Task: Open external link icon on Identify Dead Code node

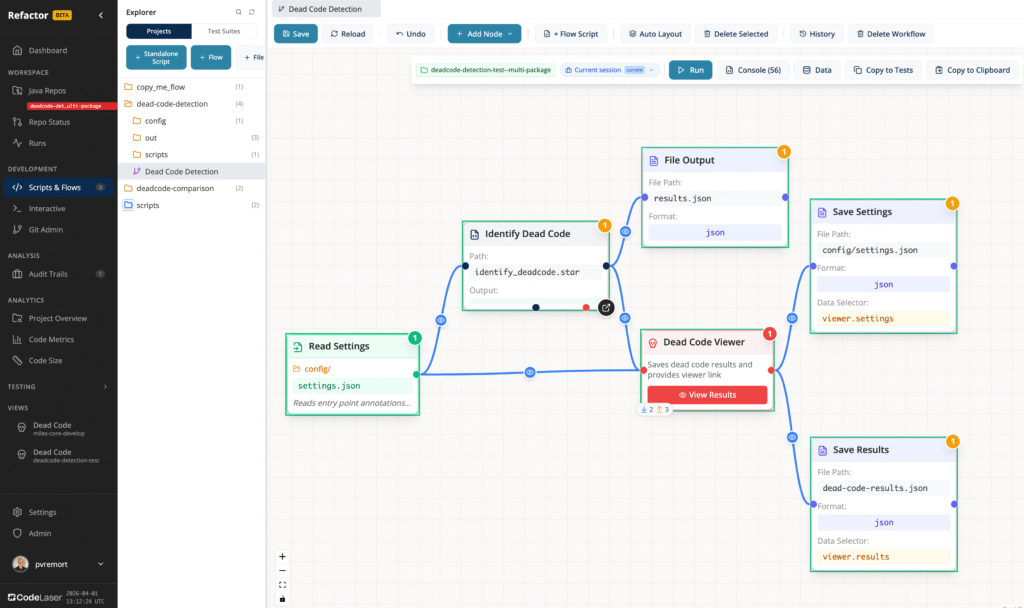Action: (x=606, y=307)
